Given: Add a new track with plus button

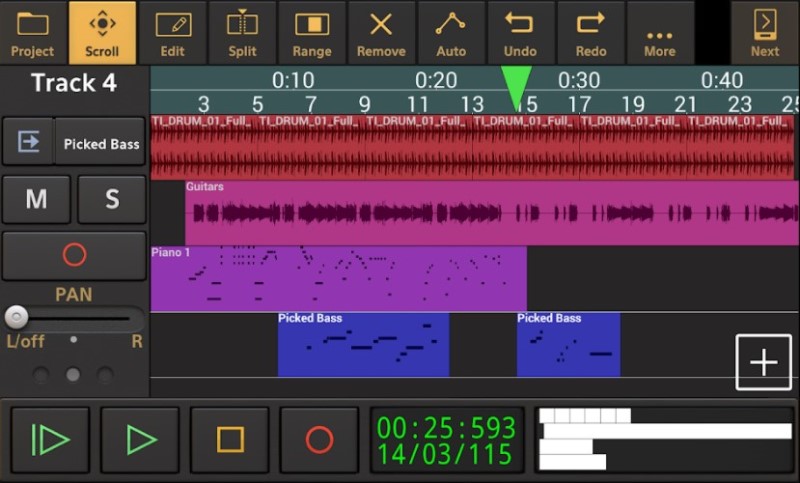Looking at the screenshot, I should click(763, 362).
